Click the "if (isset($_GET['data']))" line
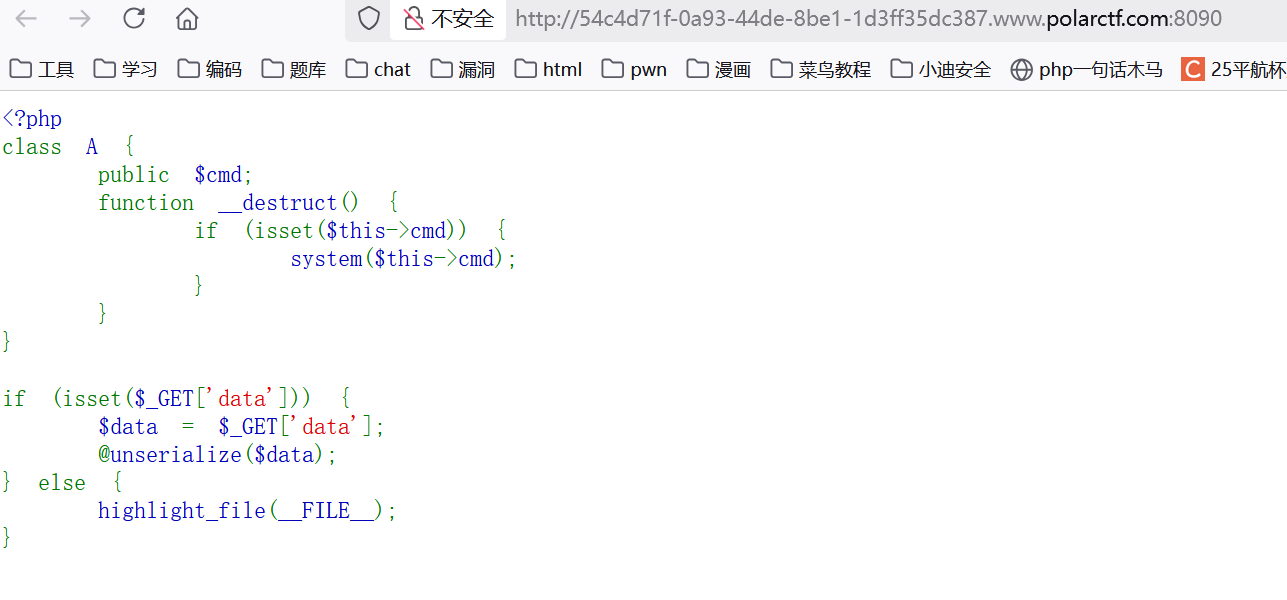This screenshot has height=600, width=1287. [177, 399]
